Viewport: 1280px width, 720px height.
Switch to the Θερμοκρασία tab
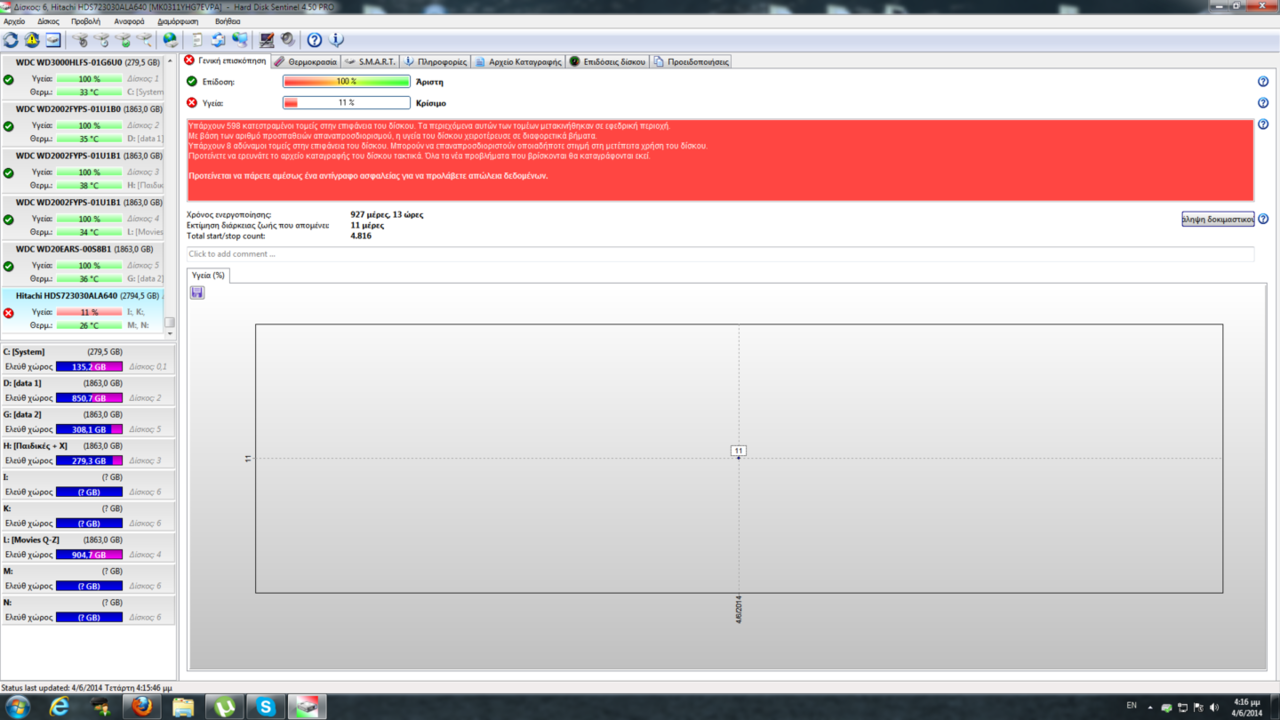pyautogui.click(x=305, y=62)
